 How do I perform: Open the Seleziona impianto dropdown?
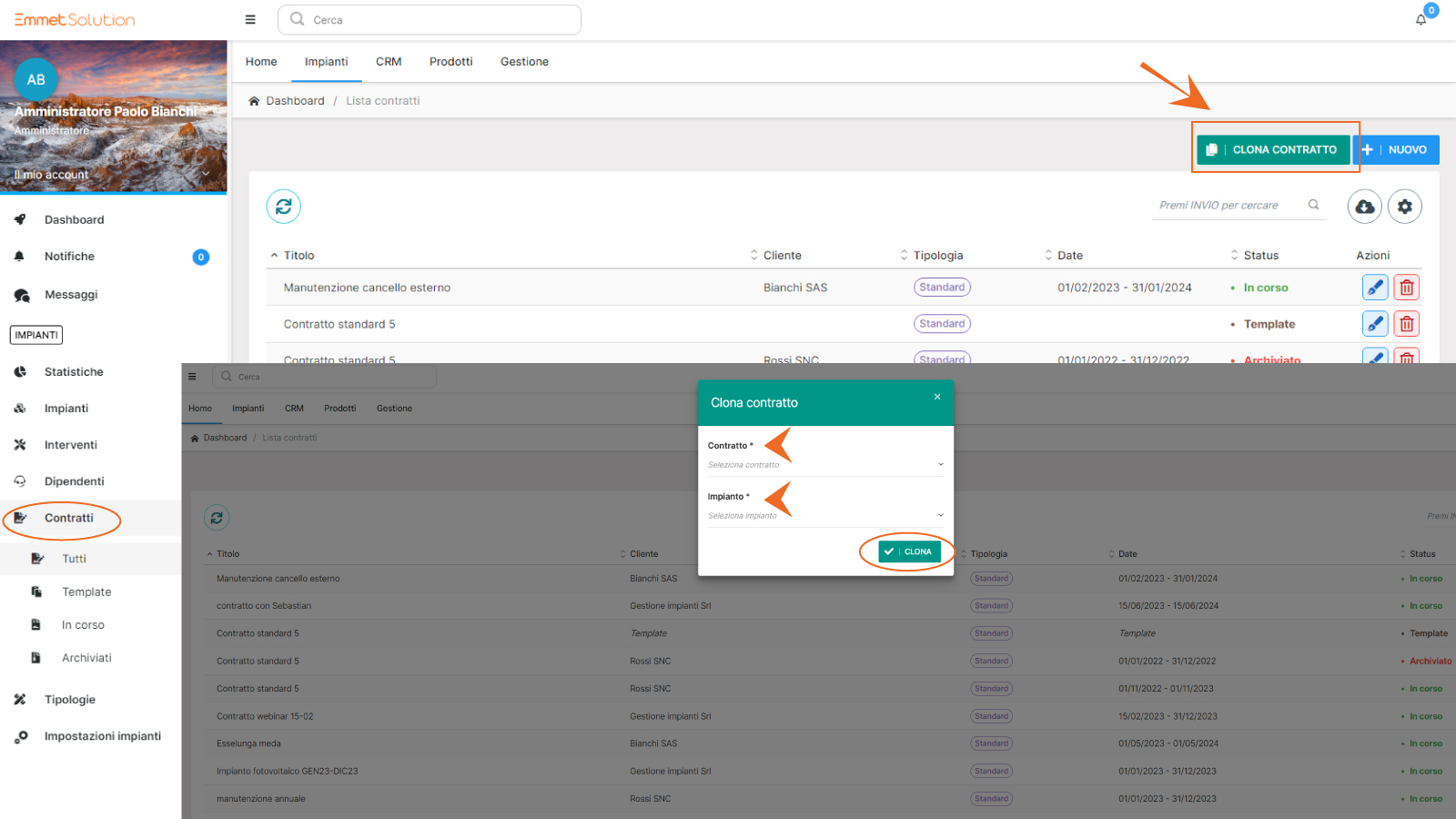click(824, 516)
